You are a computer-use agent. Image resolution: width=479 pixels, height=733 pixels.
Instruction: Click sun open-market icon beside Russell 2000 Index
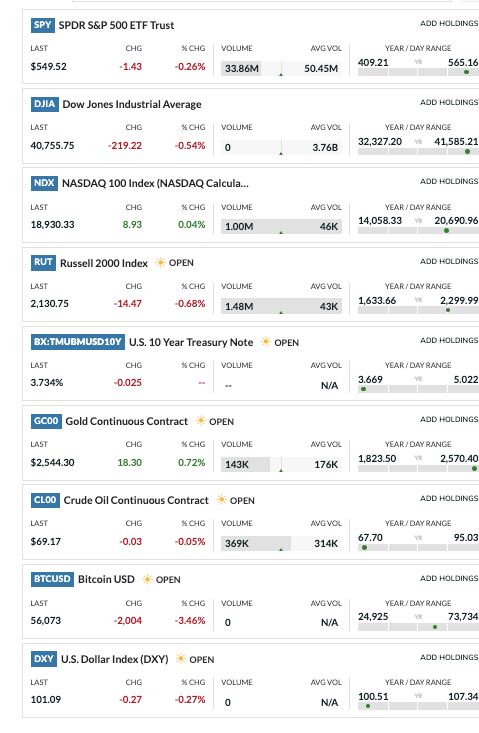click(x=160, y=262)
